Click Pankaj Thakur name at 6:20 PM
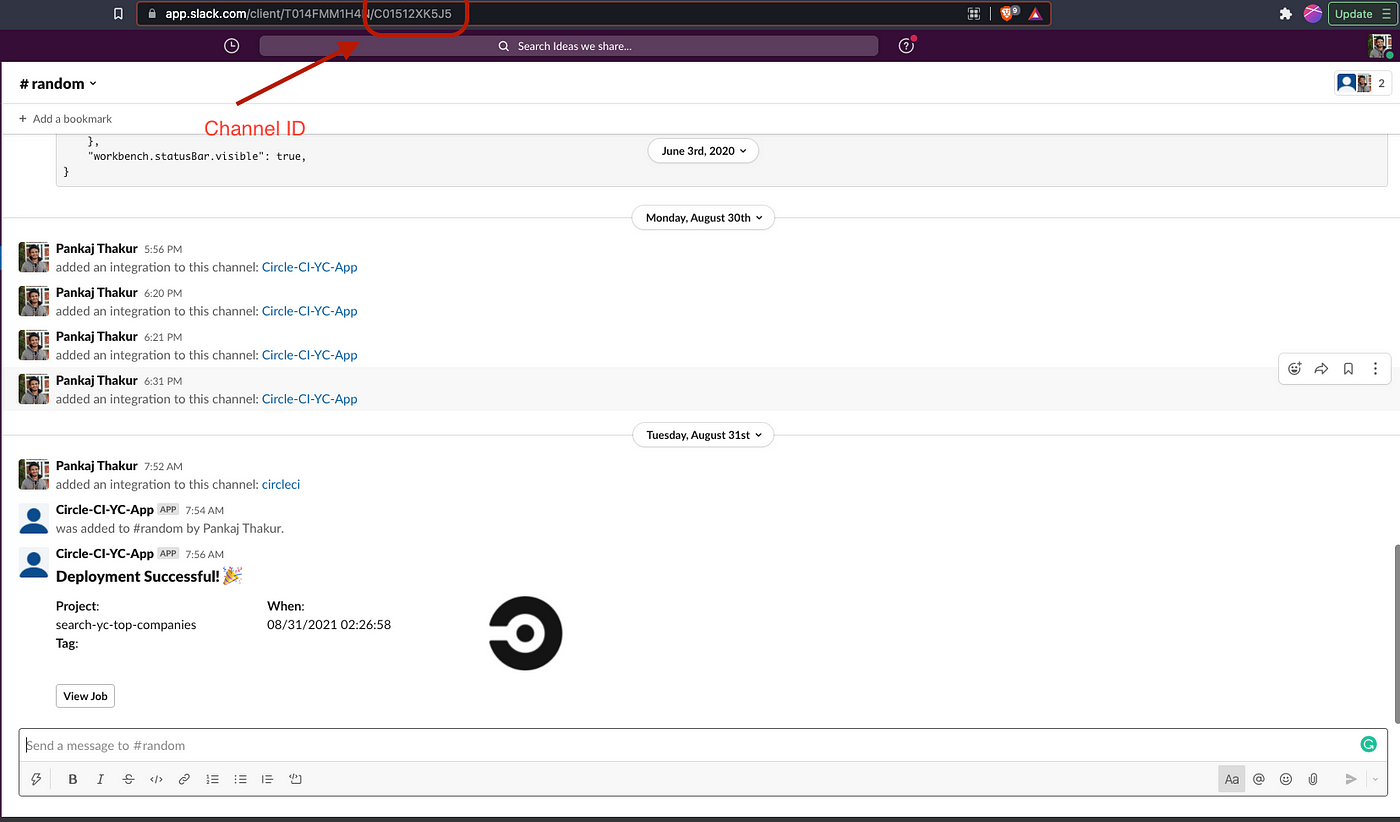Viewport: 1400px width, 822px height. point(97,292)
